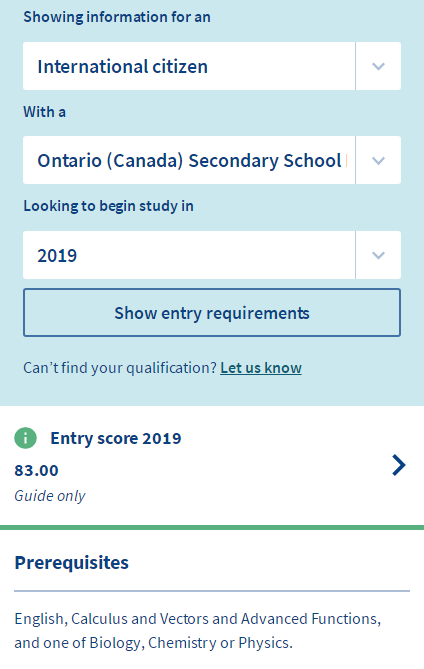This screenshot has height=669, width=424.
Task: Click the With a label
Action: [45, 112]
